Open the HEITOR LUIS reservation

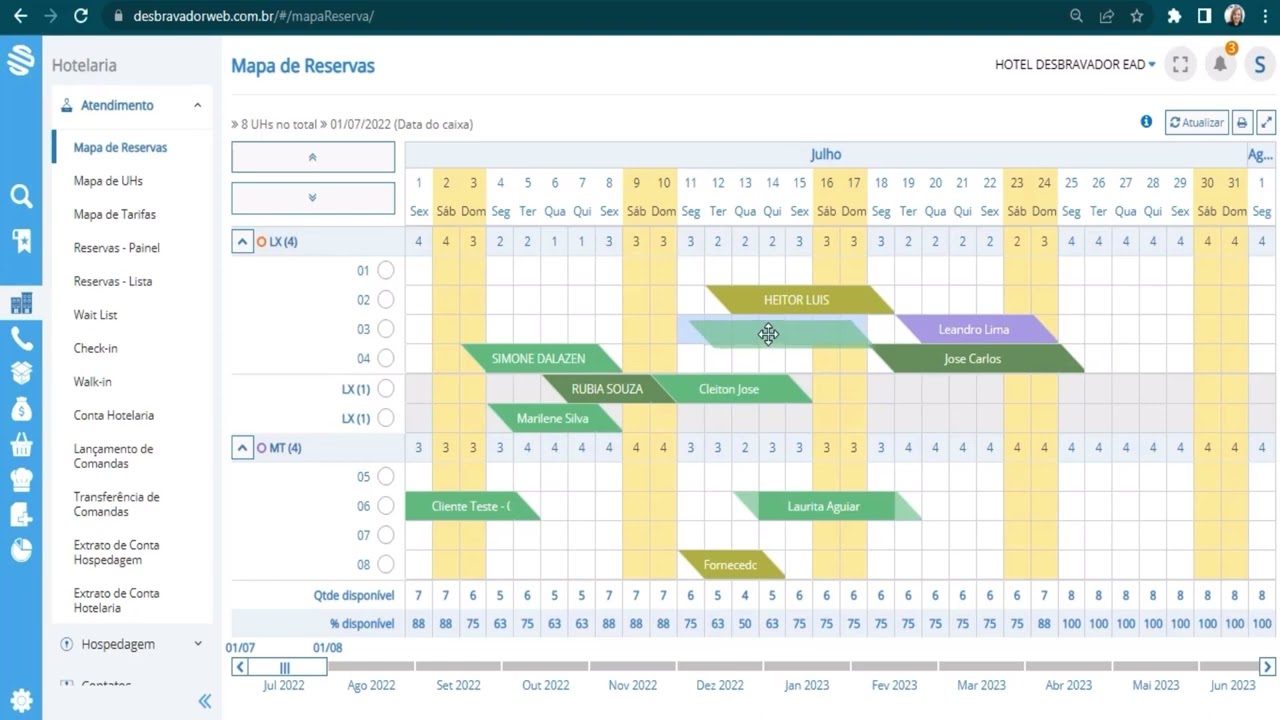pos(798,300)
